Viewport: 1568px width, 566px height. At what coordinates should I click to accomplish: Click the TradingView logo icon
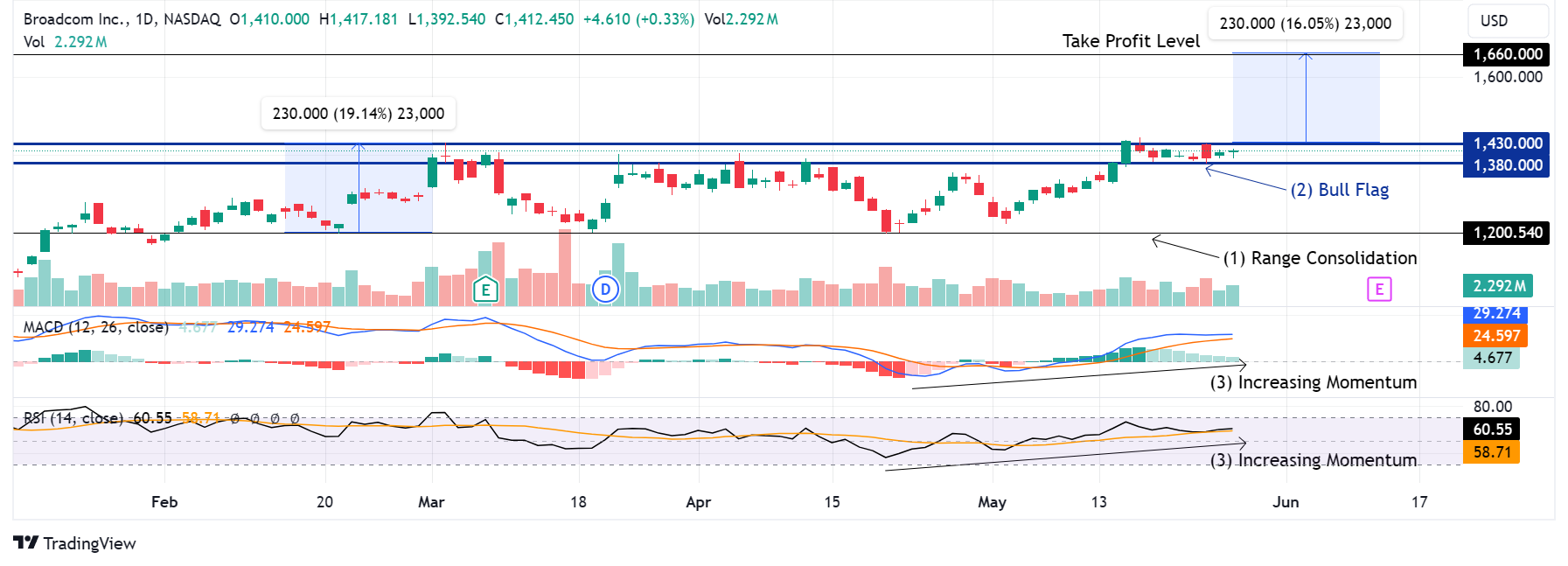(25, 543)
